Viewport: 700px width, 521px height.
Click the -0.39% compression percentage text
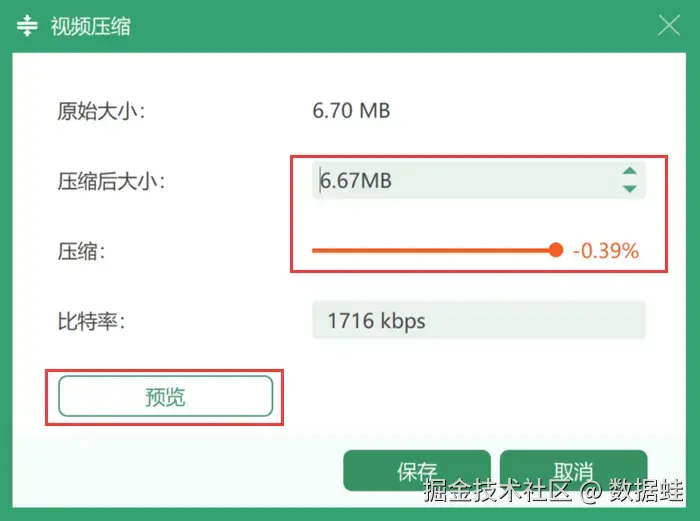tap(606, 251)
